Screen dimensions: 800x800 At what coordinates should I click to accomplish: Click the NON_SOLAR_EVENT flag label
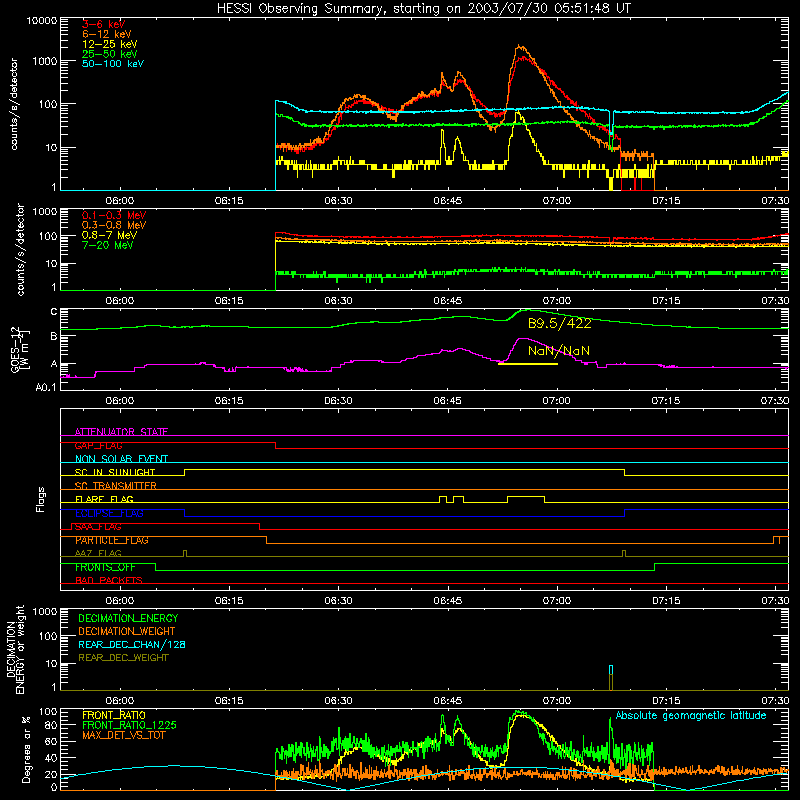[121, 459]
